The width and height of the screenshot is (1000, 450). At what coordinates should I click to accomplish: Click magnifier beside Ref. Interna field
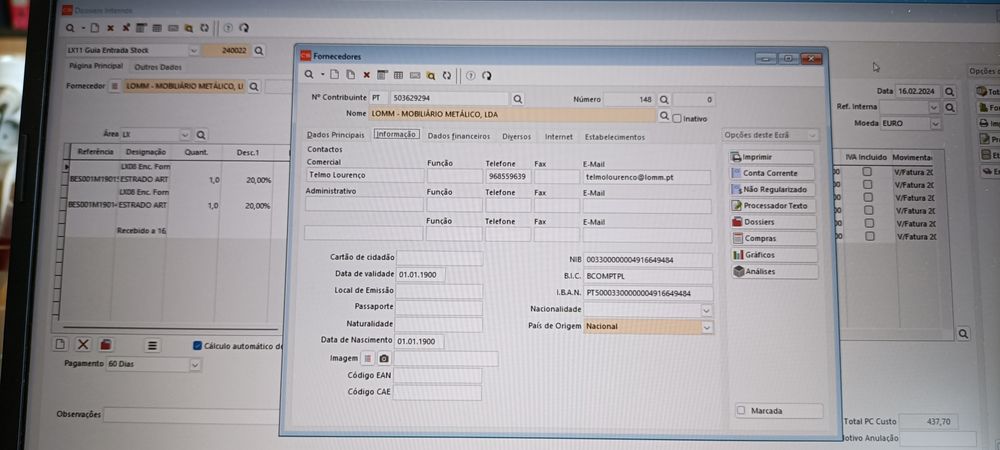[950, 108]
